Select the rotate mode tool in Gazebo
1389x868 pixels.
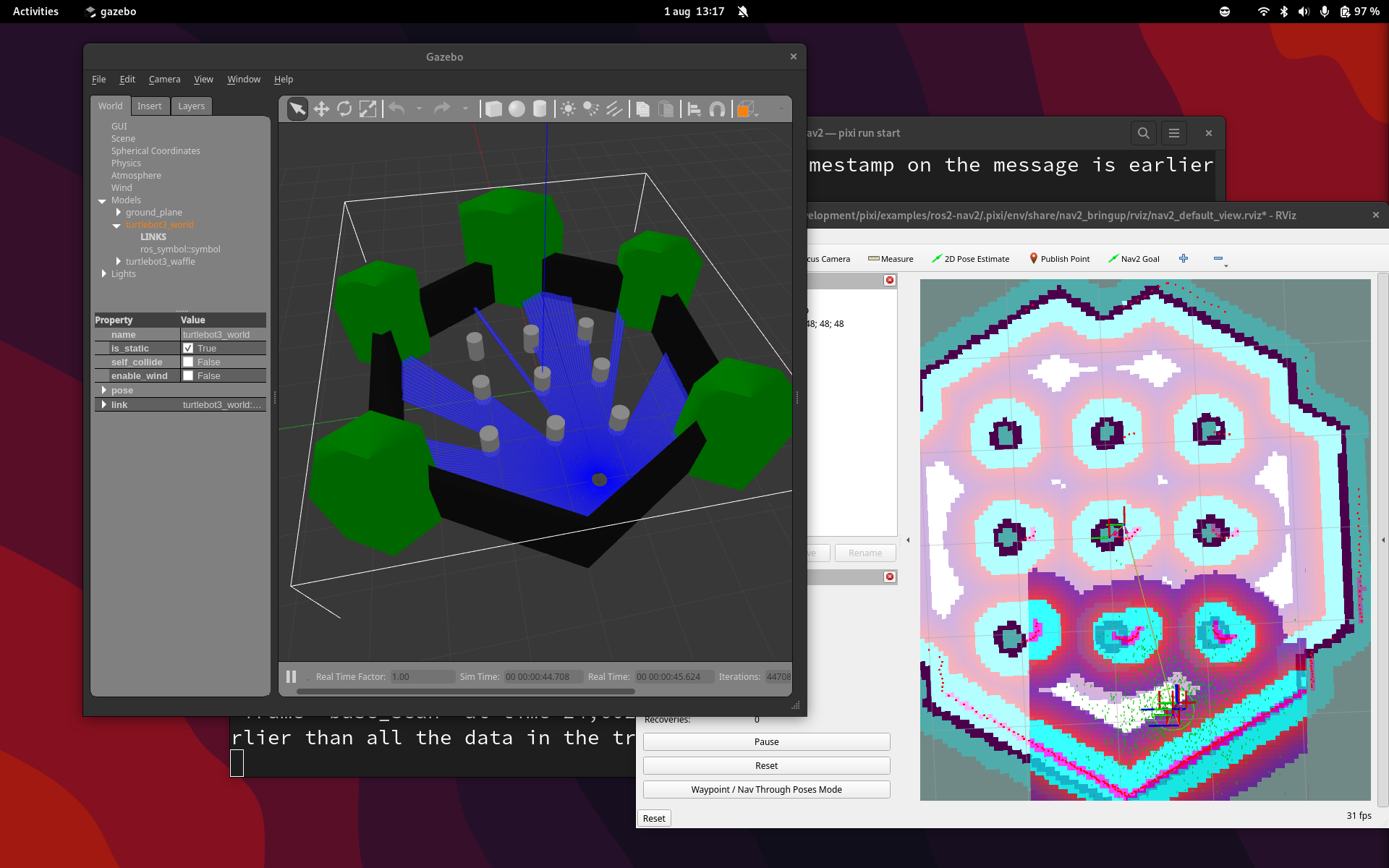tap(345, 109)
